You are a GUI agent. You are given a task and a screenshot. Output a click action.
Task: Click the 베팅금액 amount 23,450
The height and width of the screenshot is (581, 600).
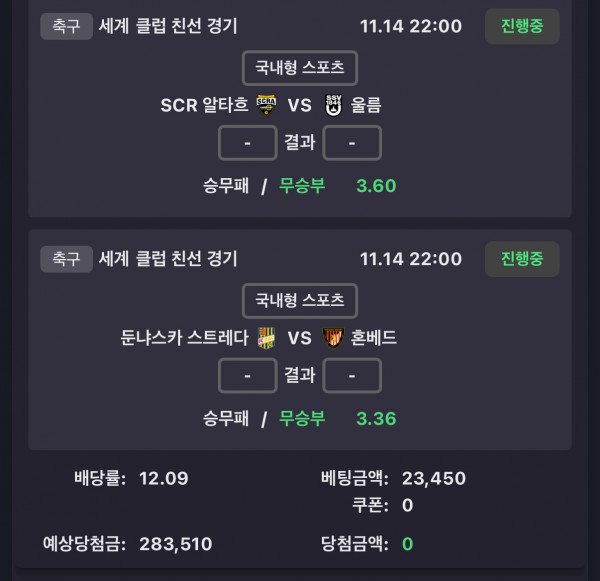pyautogui.click(x=433, y=478)
